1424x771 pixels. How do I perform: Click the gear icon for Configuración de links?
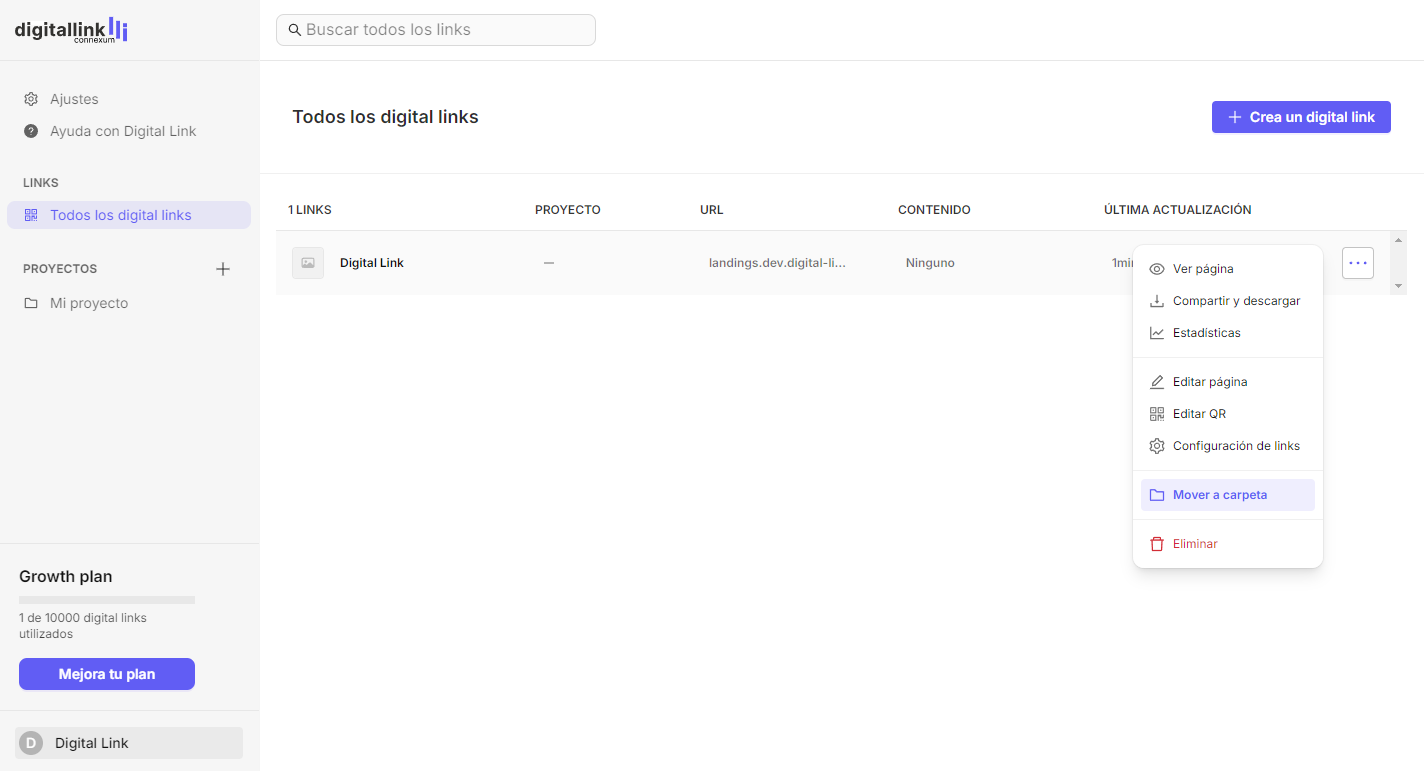(1157, 446)
